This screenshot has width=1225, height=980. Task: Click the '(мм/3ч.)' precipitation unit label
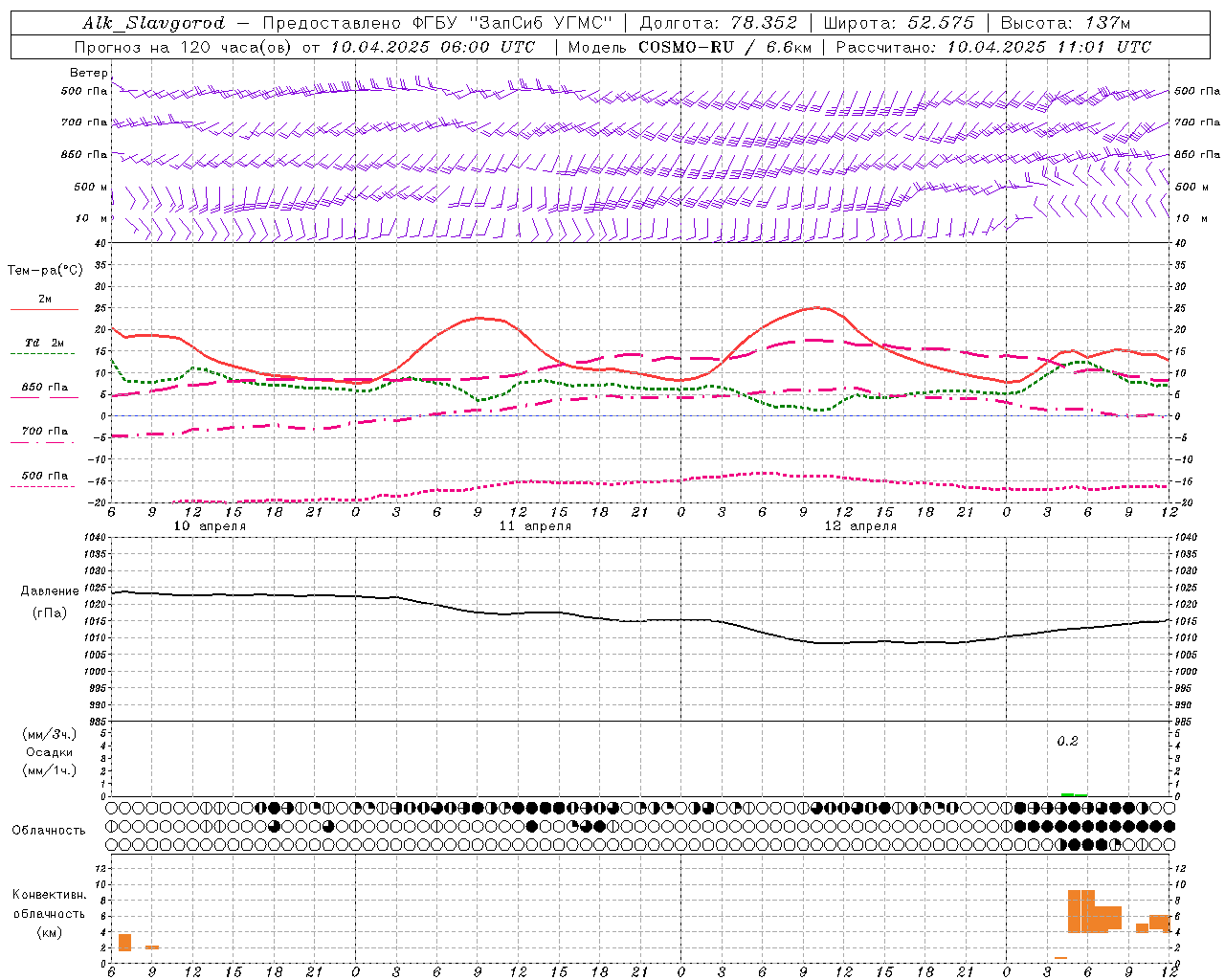49,734
